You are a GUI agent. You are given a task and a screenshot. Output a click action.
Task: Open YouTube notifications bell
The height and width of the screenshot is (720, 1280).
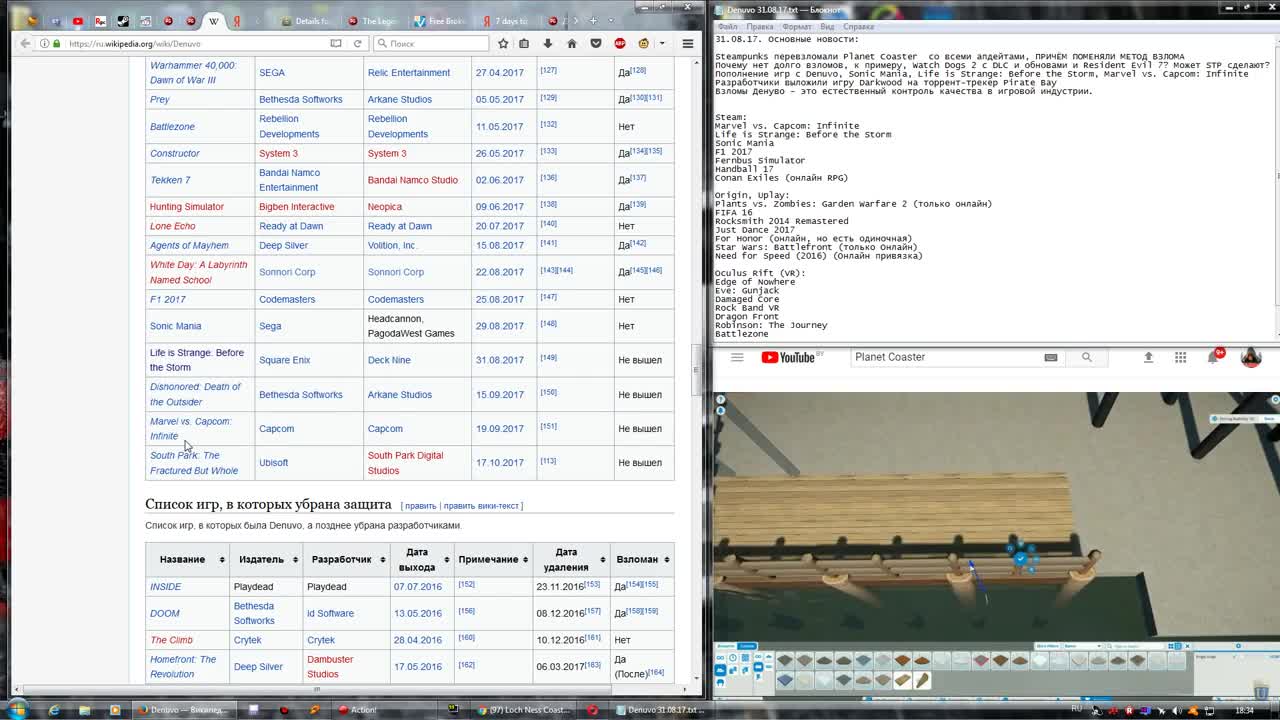(x=1215, y=356)
